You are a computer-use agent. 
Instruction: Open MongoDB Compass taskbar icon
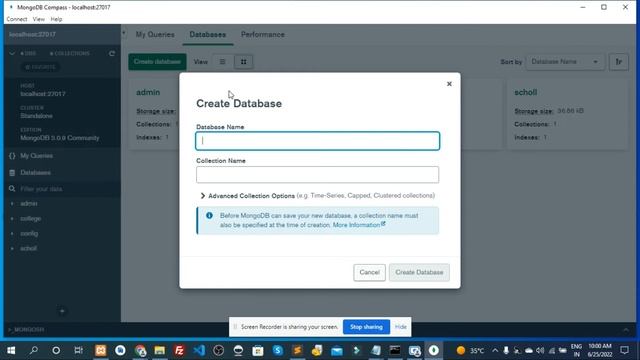pos(433,350)
